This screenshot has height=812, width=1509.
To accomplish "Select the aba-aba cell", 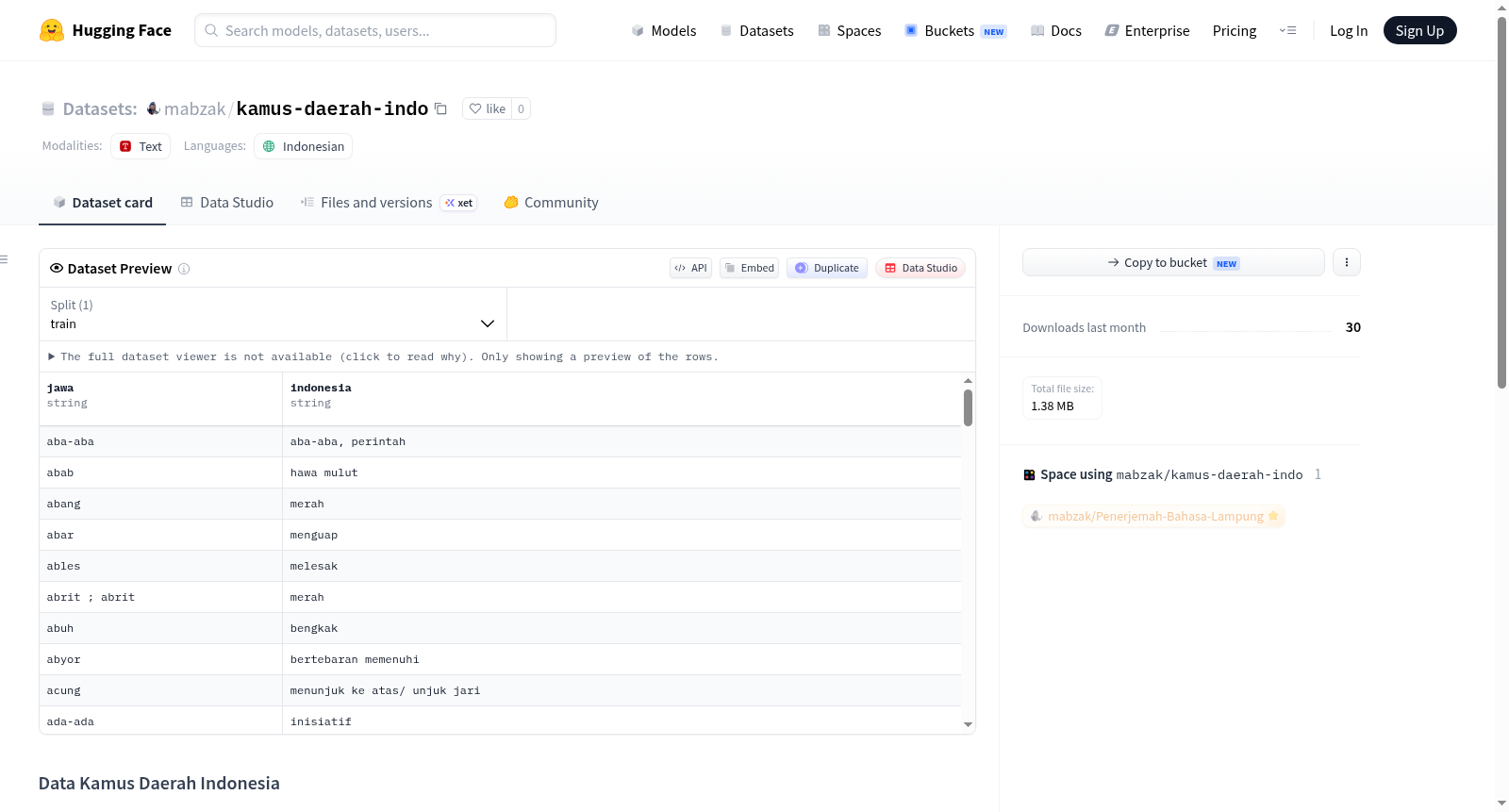I will (160, 441).
